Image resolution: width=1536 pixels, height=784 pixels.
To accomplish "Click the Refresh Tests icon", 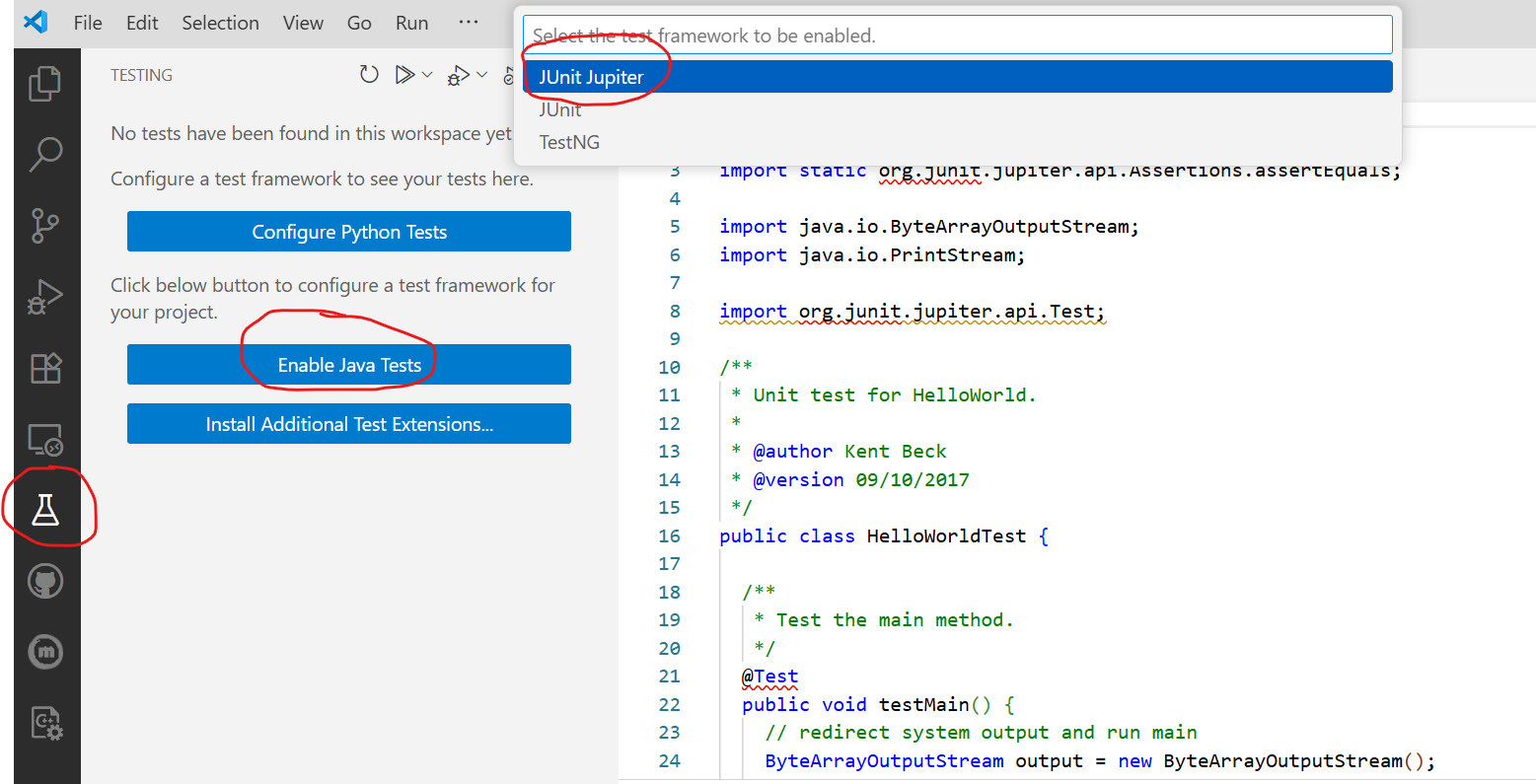I will click(369, 75).
